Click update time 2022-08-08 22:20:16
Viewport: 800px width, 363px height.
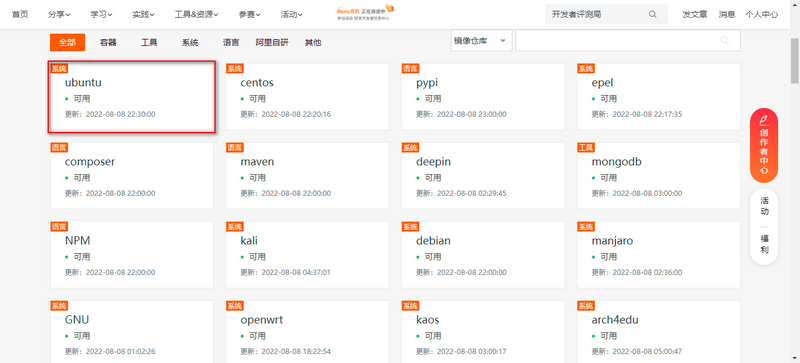[296, 114]
